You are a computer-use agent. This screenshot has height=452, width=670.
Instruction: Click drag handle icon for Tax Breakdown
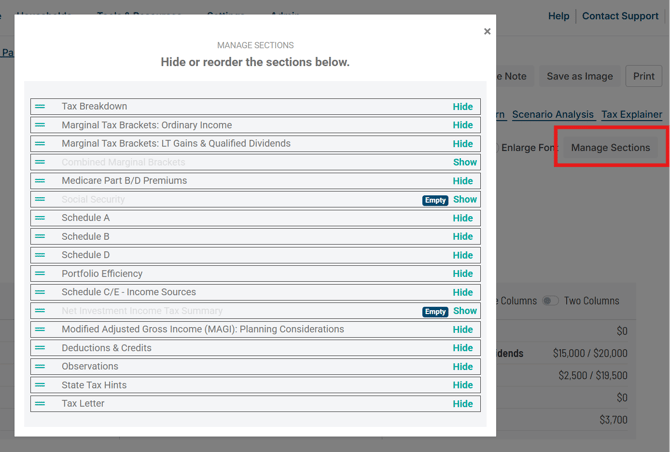click(40, 106)
